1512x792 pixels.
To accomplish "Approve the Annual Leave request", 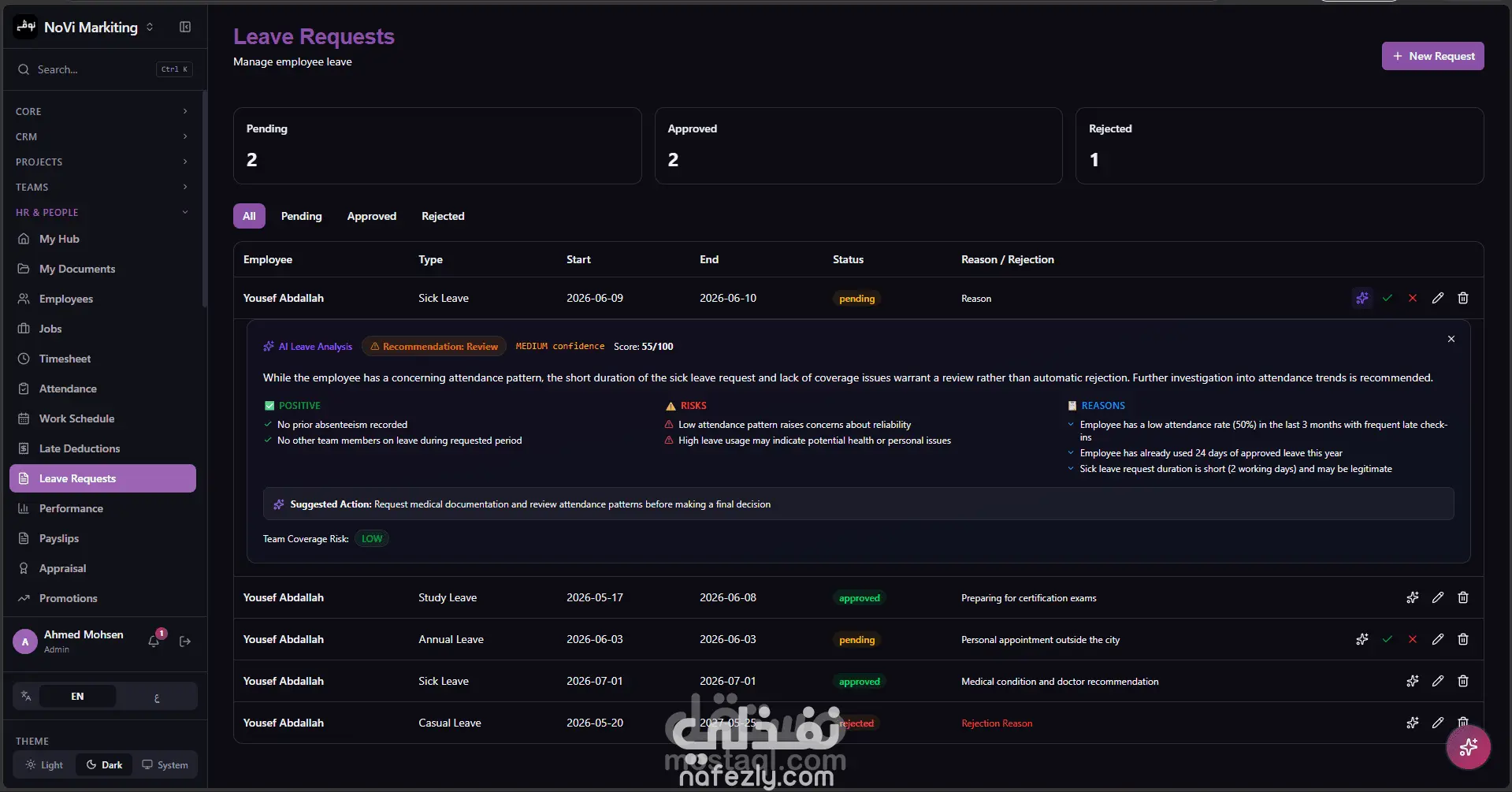I will 1388,639.
